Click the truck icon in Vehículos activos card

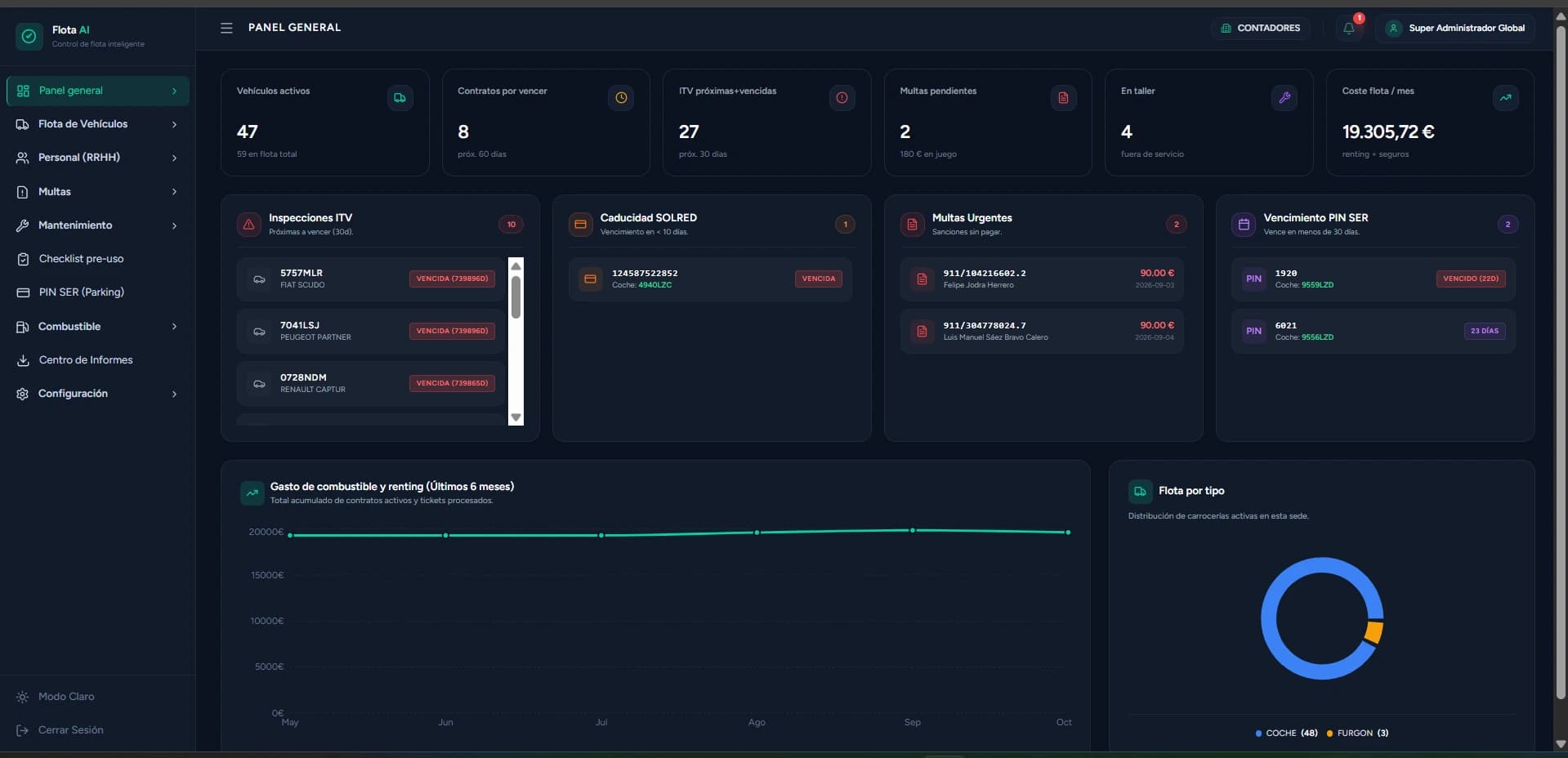(400, 98)
